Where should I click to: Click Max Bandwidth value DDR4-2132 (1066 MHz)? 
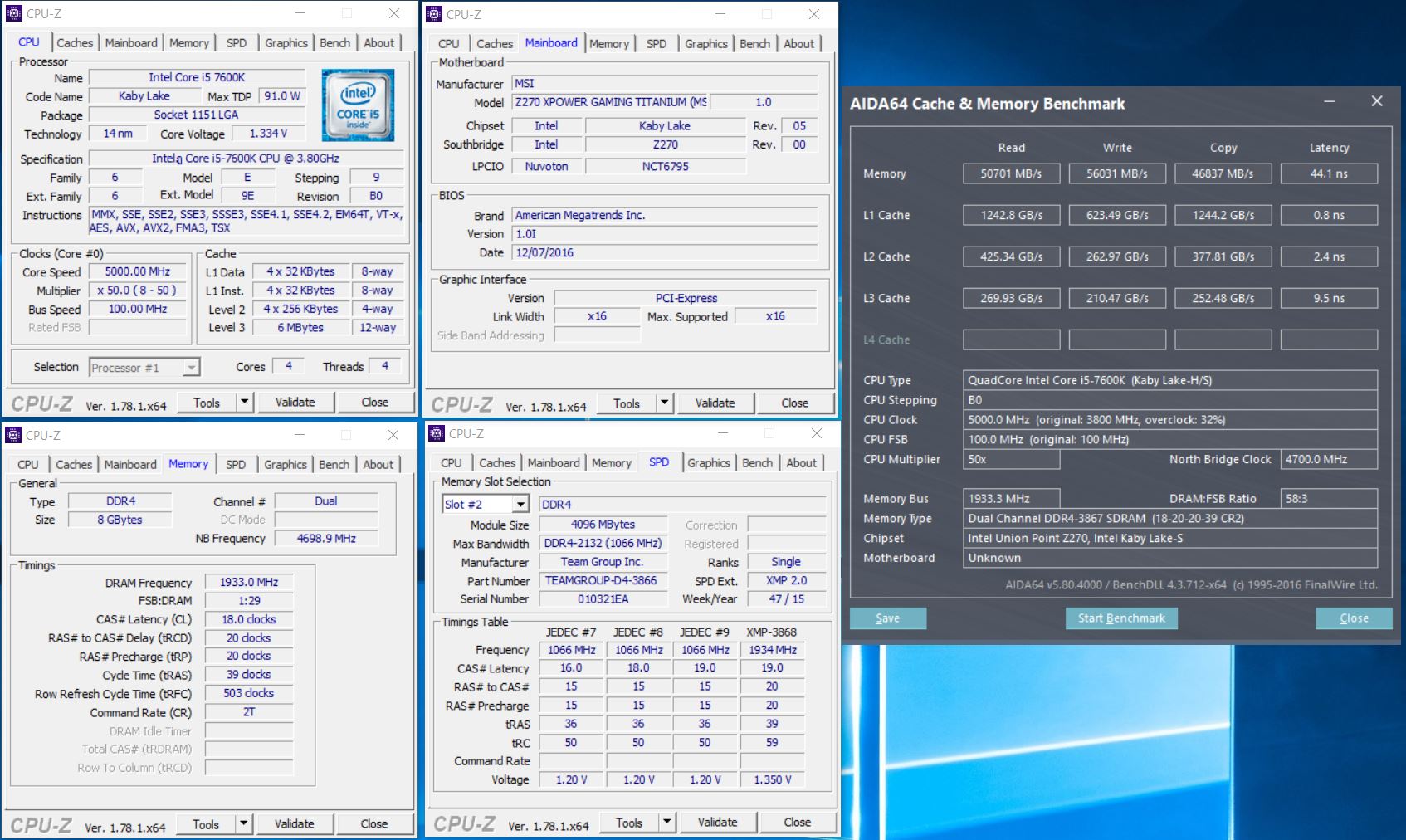(x=603, y=543)
